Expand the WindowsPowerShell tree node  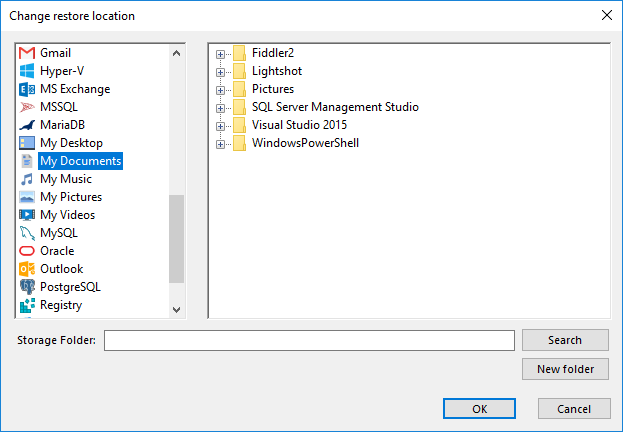point(221,144)
